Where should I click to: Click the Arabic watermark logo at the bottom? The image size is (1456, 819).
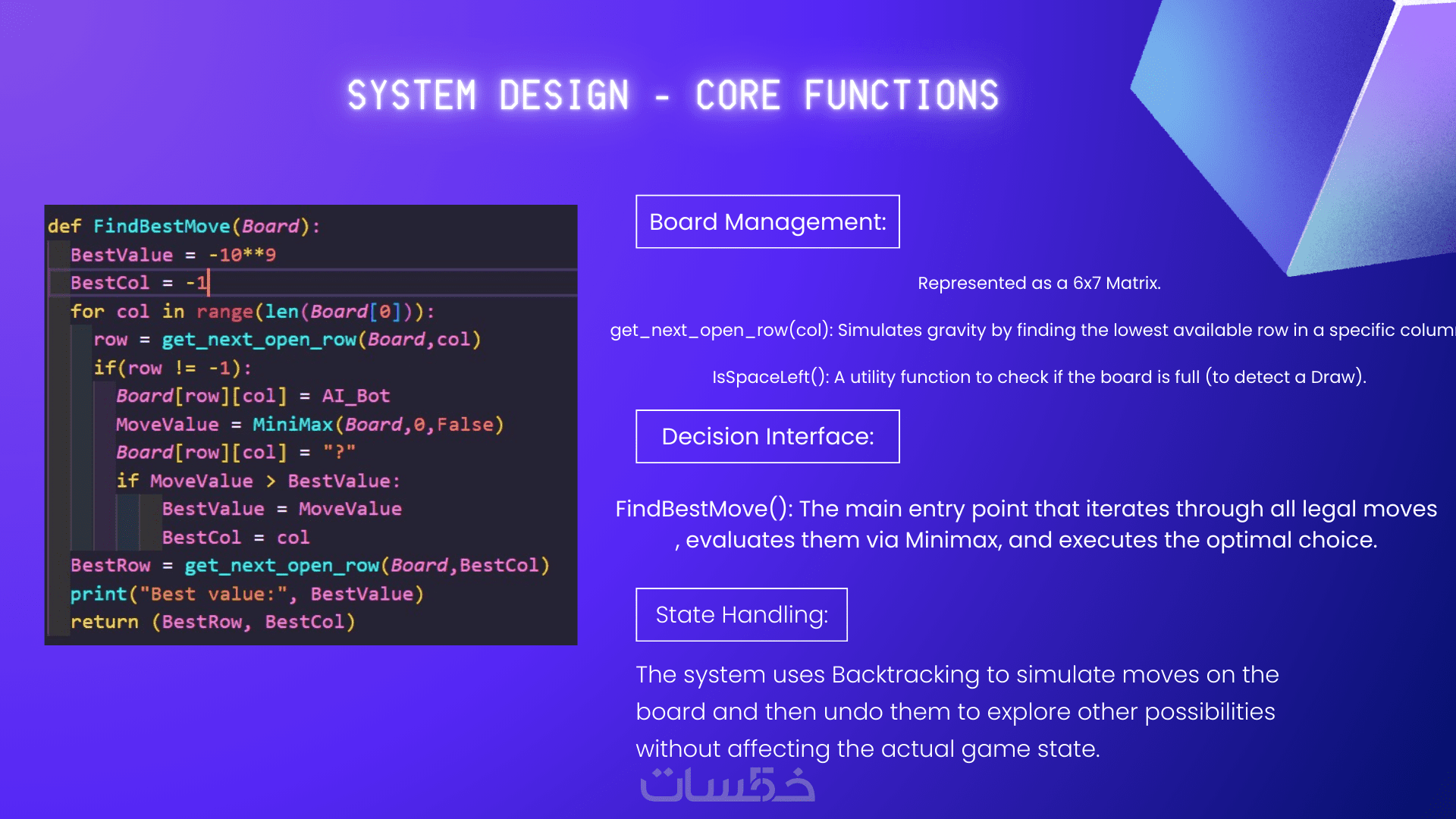(x=727, y=786)
